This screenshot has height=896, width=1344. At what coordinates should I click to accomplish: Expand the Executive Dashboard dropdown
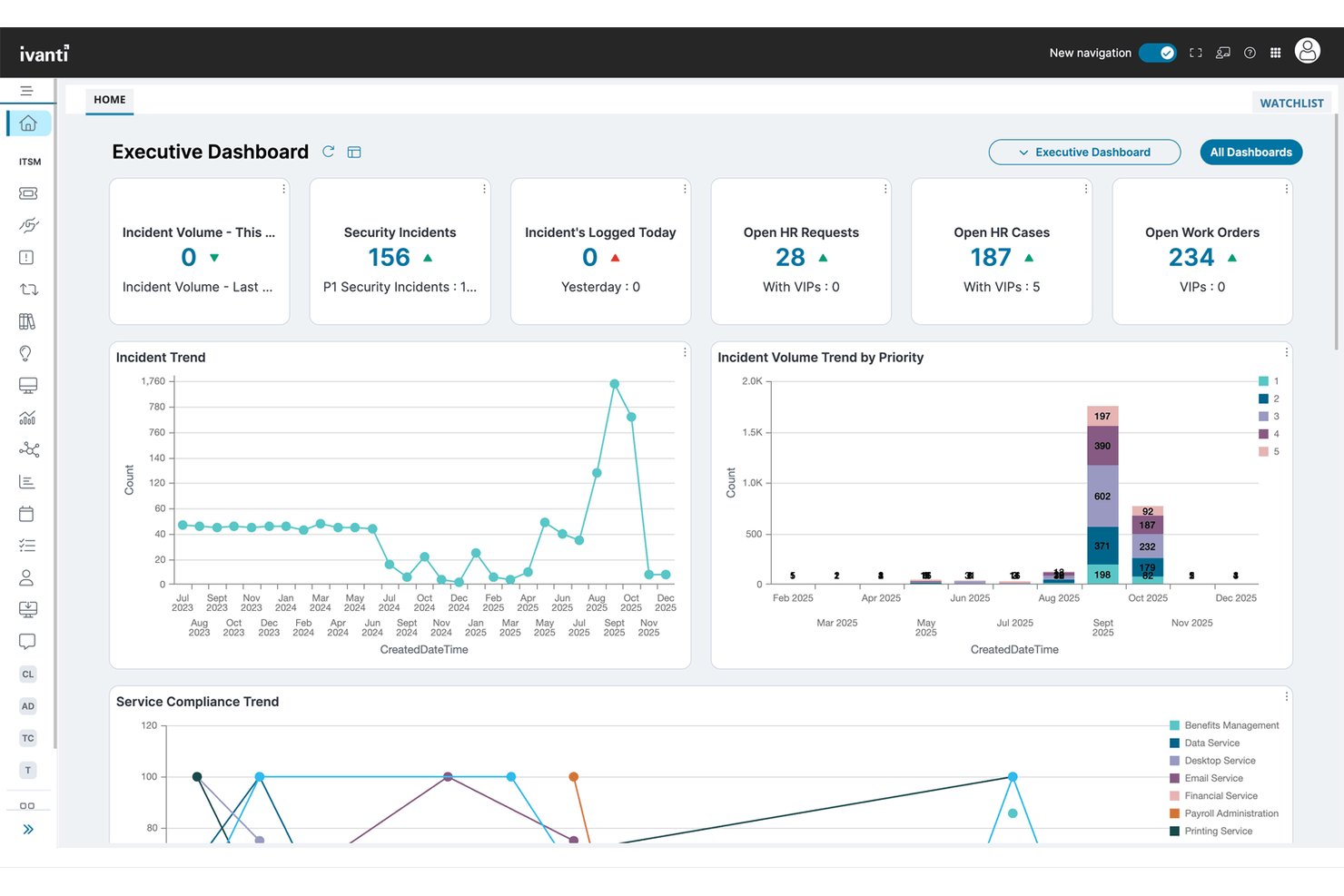coord(1084,153)
